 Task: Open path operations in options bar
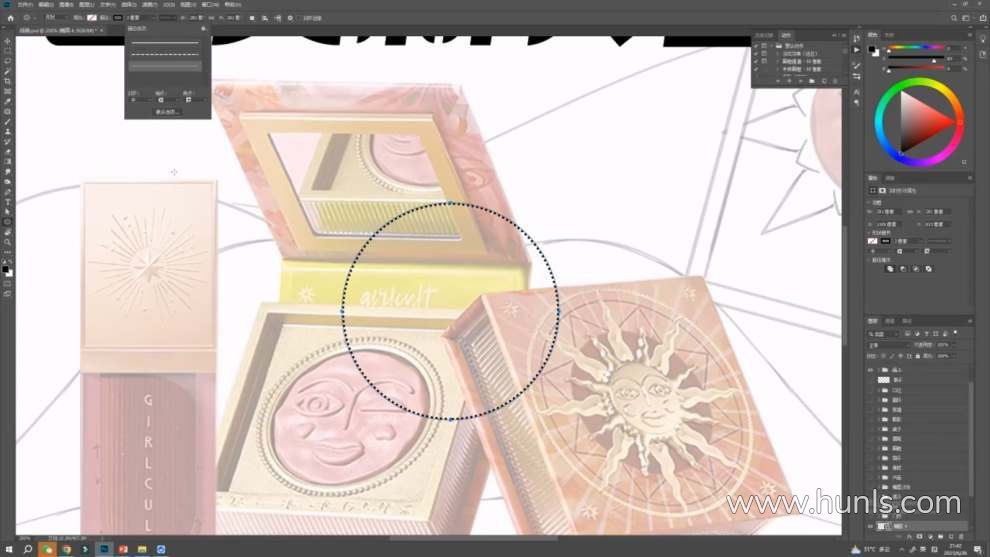(252, 18)
